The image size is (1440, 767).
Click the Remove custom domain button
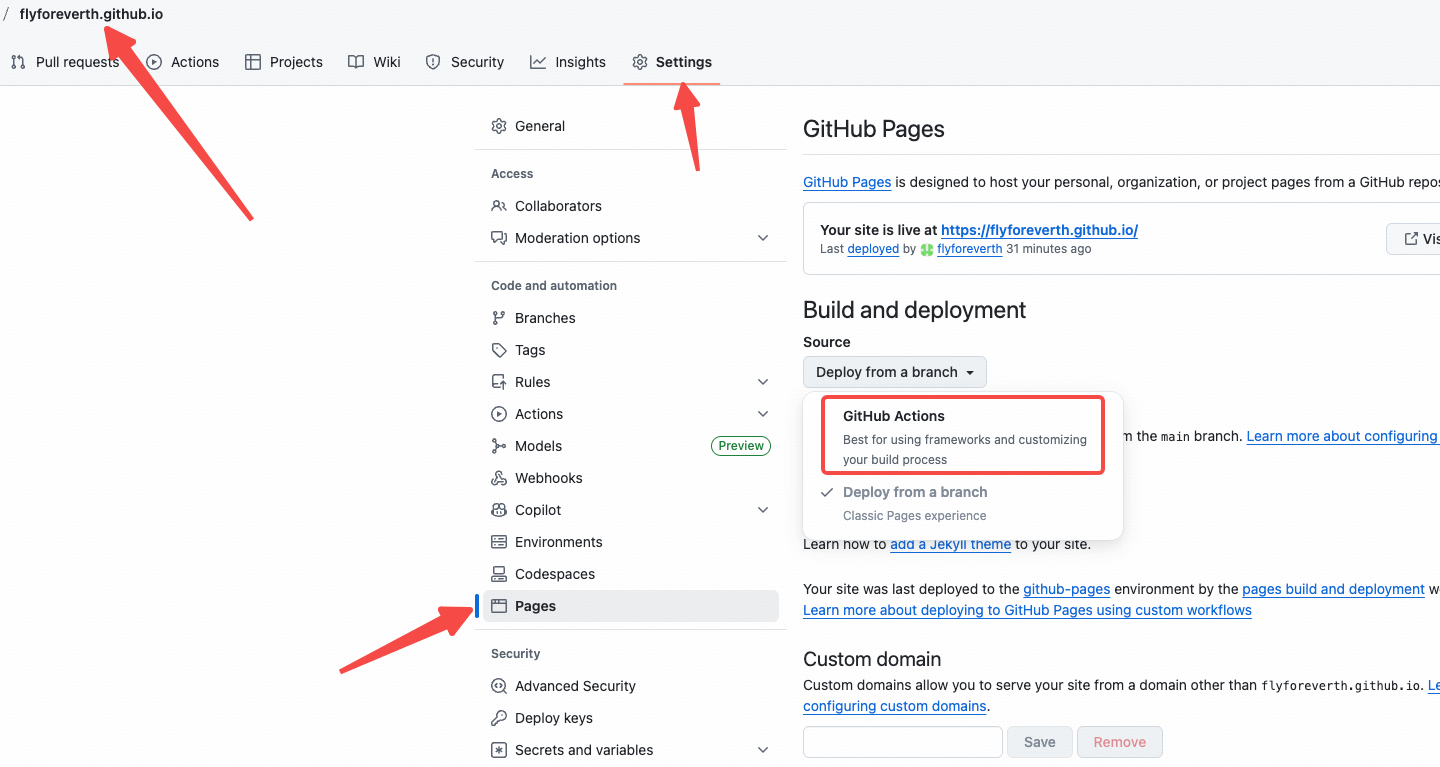[1119, 742]
